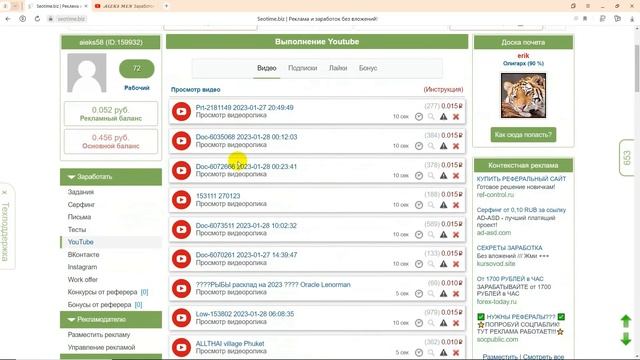640x360 pixels.
Task: Click the red X delete icon in 153111 270123 row
Action: coord(456,205)
